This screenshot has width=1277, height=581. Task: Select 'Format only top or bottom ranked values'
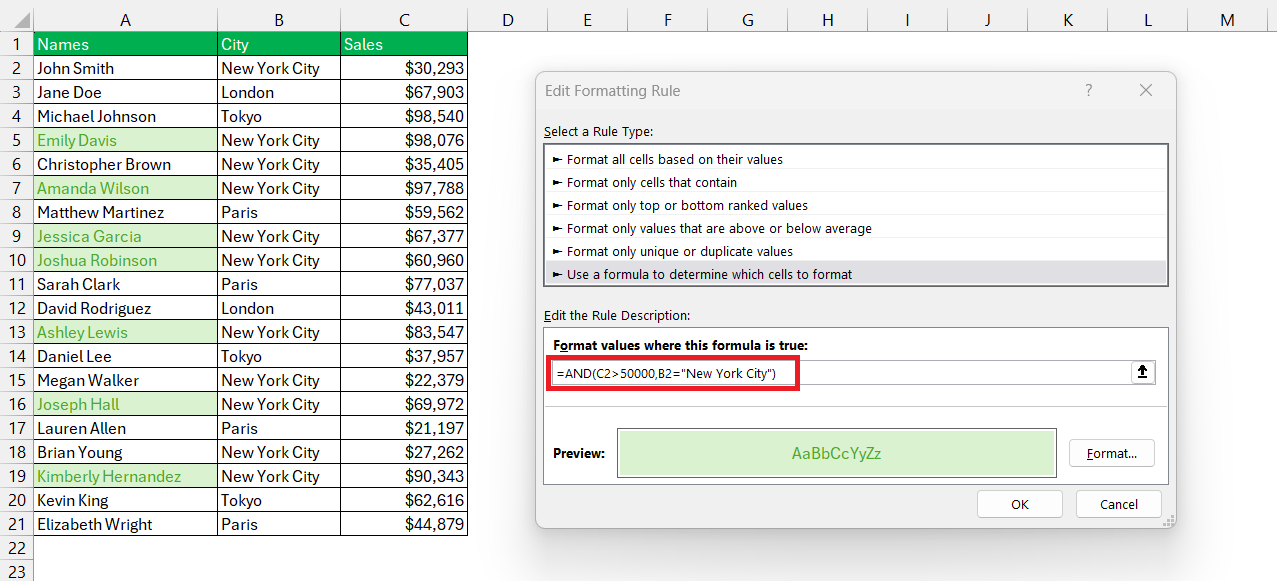(857, 205)
